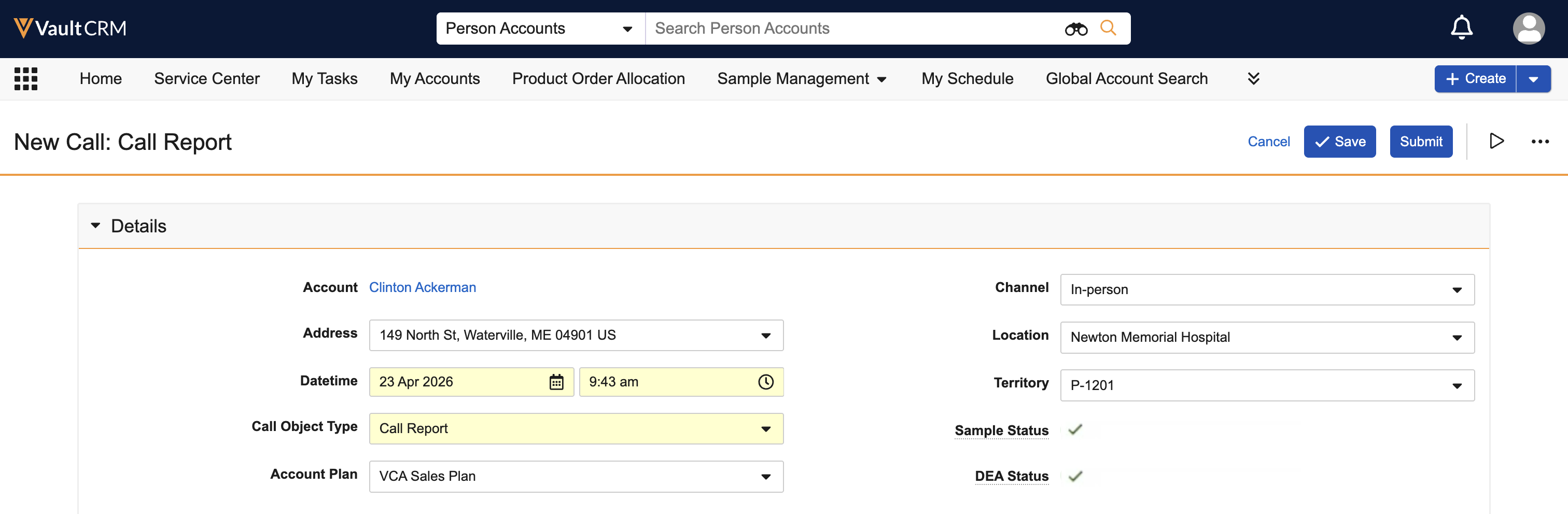The width and height of the screenshot is (1568, 514).
Task: Open the My Tasks tab
Action: click(x=325, y=78)
